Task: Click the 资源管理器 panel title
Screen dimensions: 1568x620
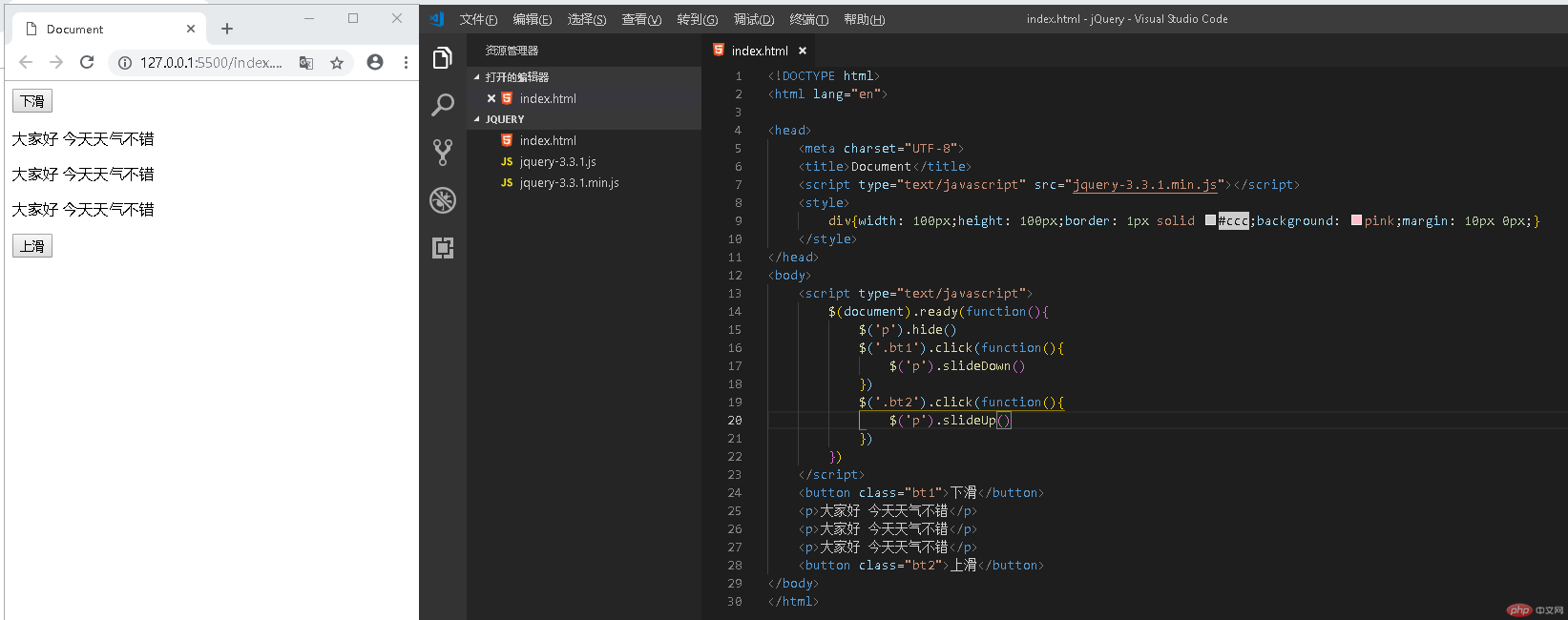Action: click(512, 51)
